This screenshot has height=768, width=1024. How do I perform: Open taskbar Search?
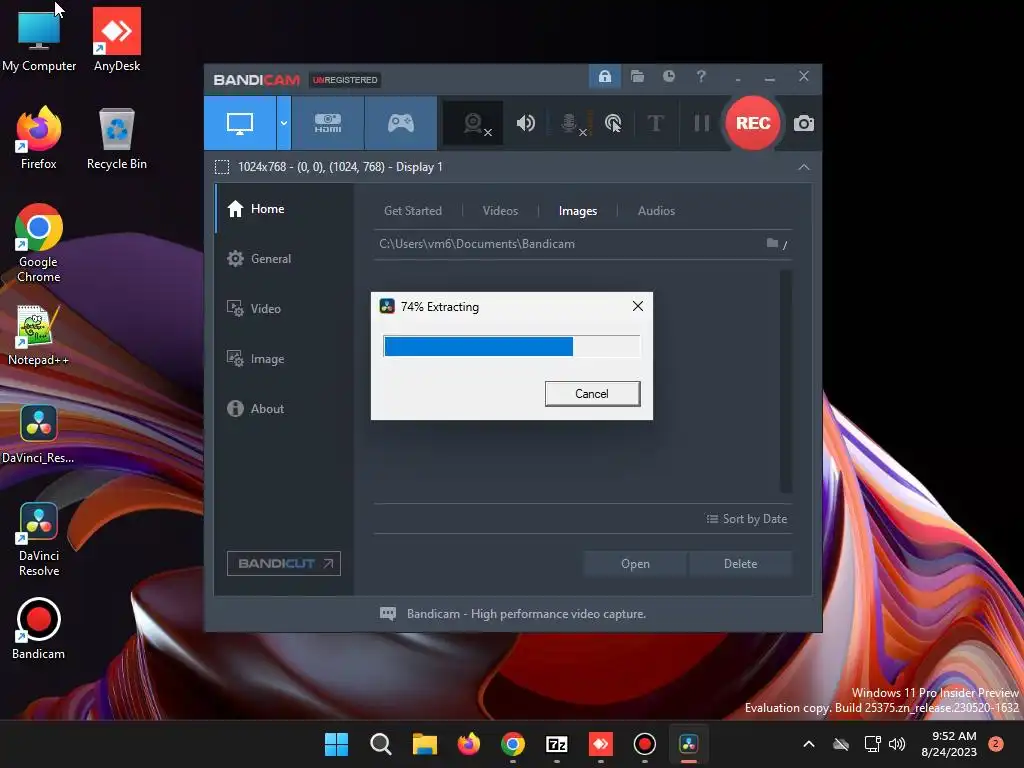(381, 744)
